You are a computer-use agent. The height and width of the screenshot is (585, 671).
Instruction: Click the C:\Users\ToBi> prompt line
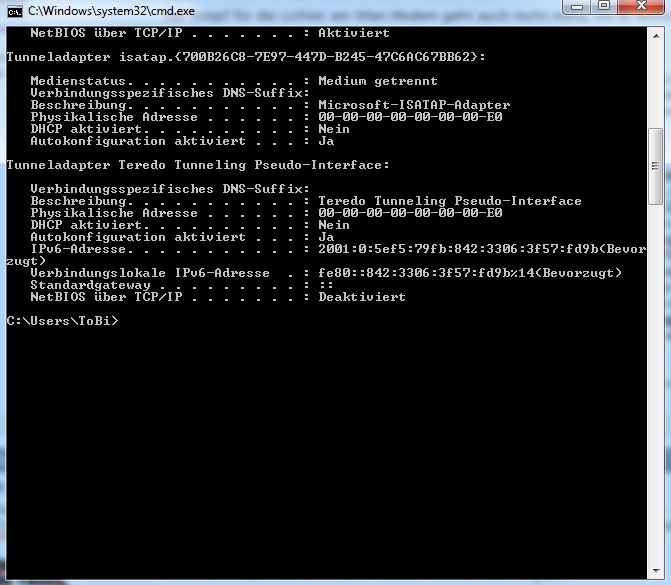click(62, 321)
